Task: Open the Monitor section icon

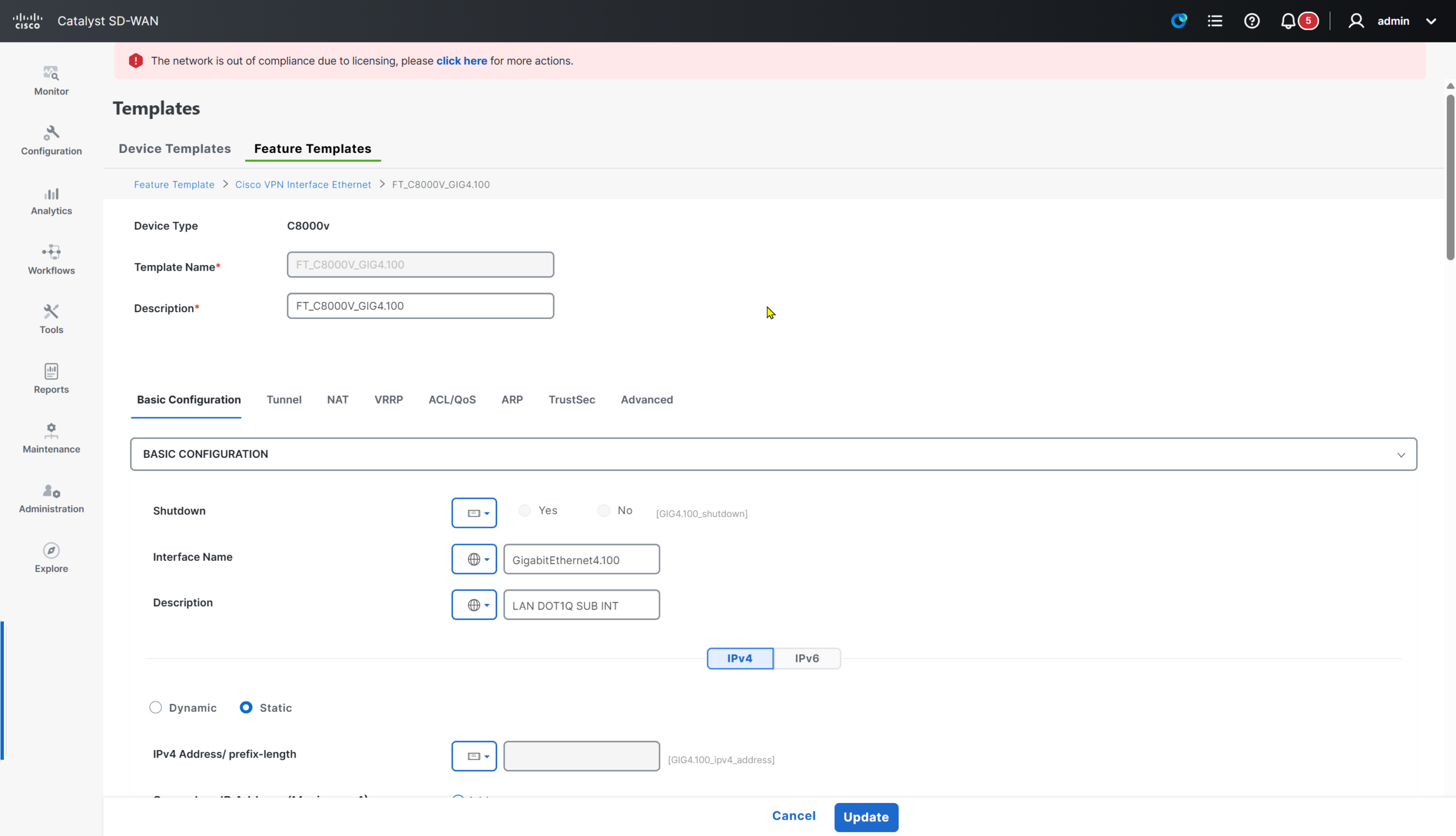Action: coord(51,73)
